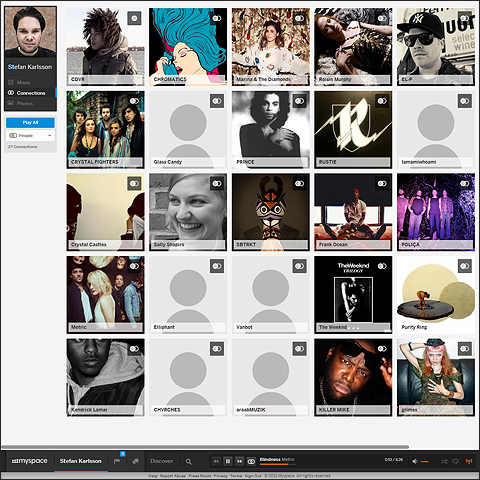The width and height of the screenshot is (480, 480).
Task: Open the orange radio icon in the player
Action: (x=469, y=461)
